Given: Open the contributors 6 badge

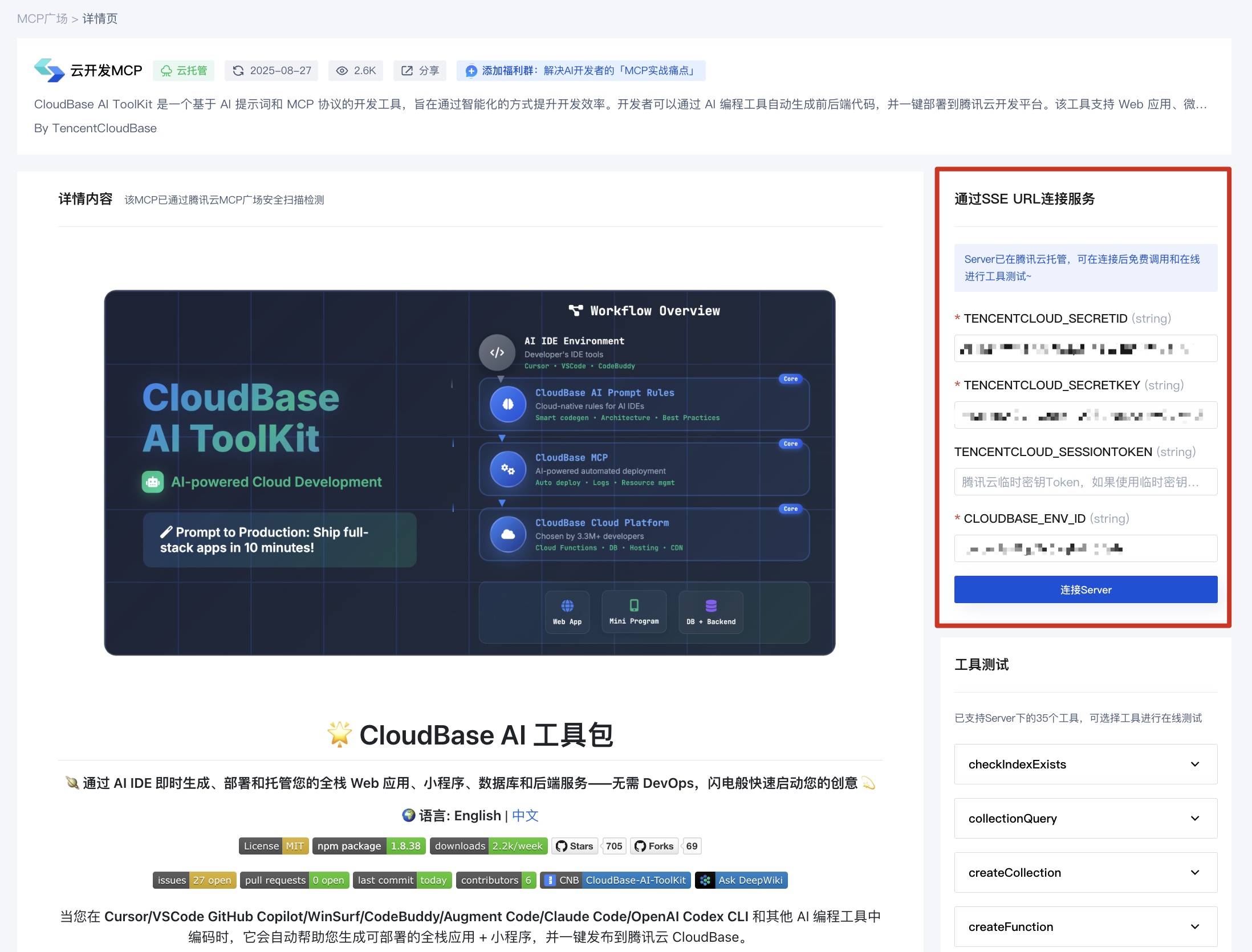Looking at the screenshot, I should 495,880.
